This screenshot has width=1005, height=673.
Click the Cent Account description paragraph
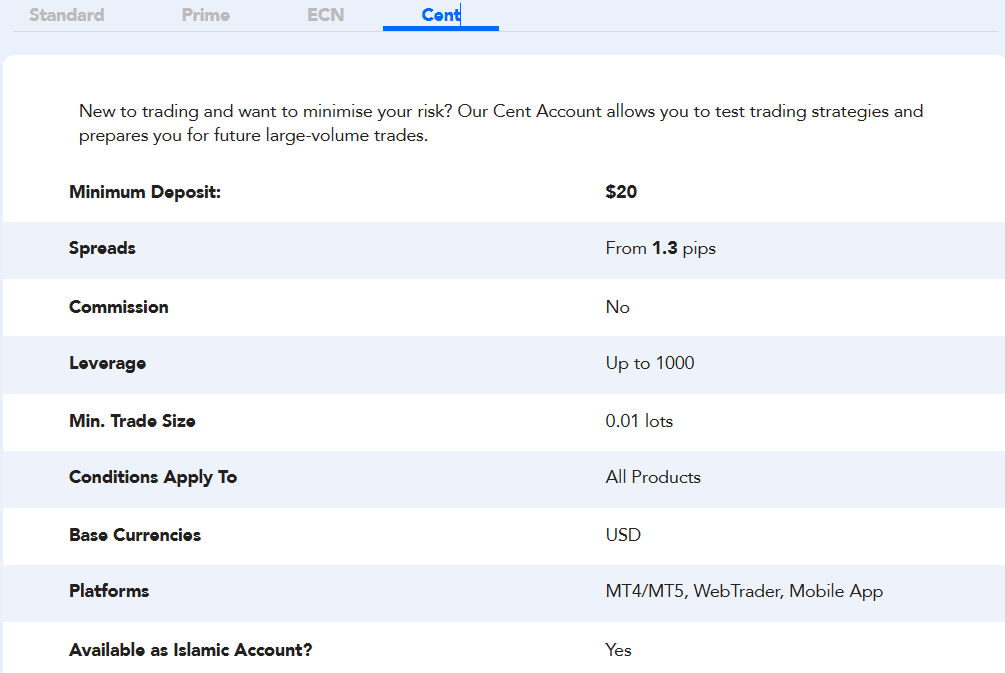click(x=501, y=123)
